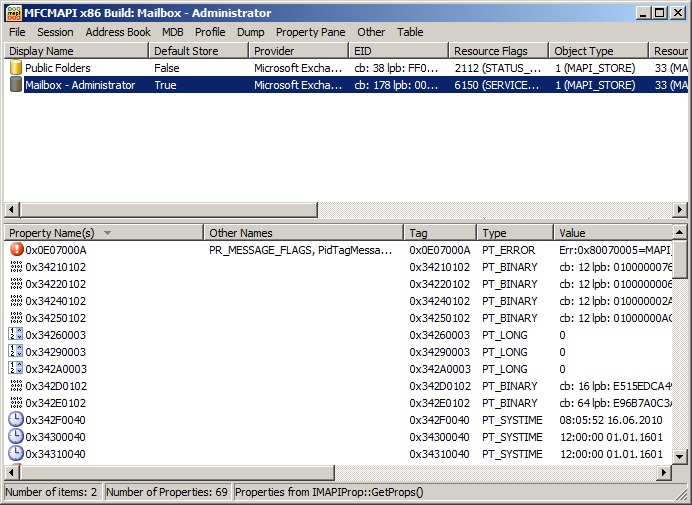Click the clock icon for 0x34300040

[16, 437]
